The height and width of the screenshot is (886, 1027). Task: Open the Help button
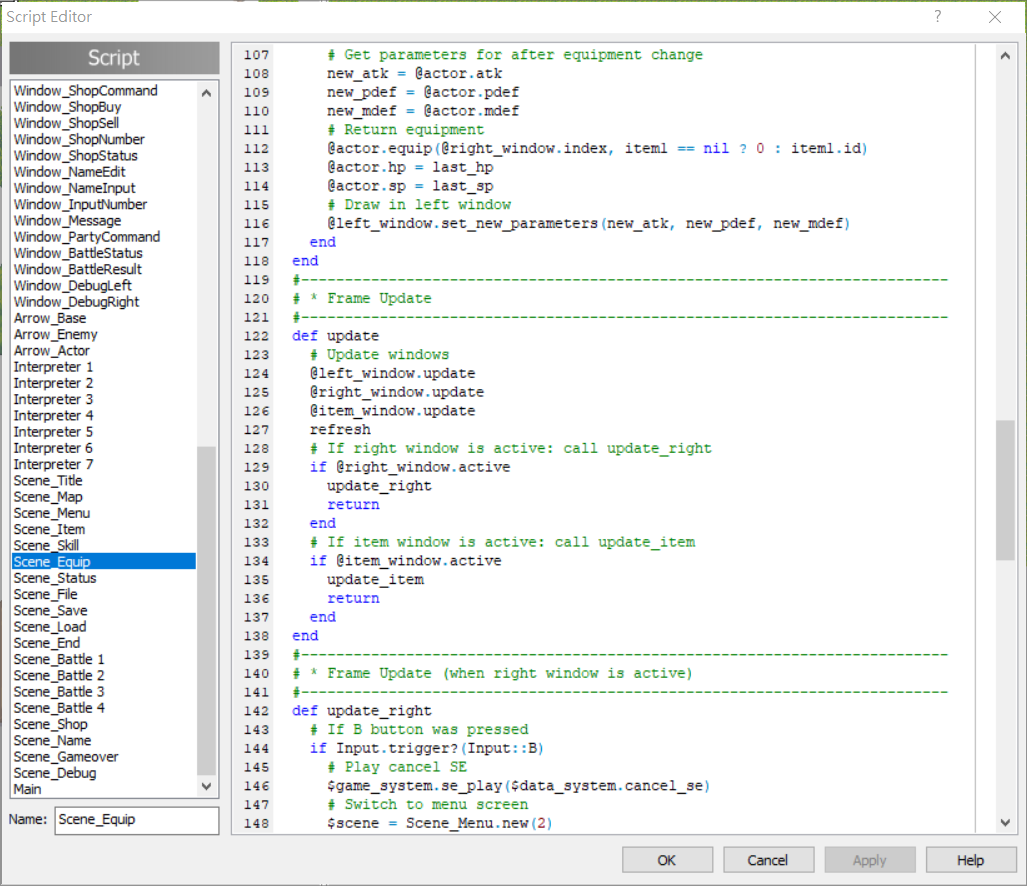[971, 860]
